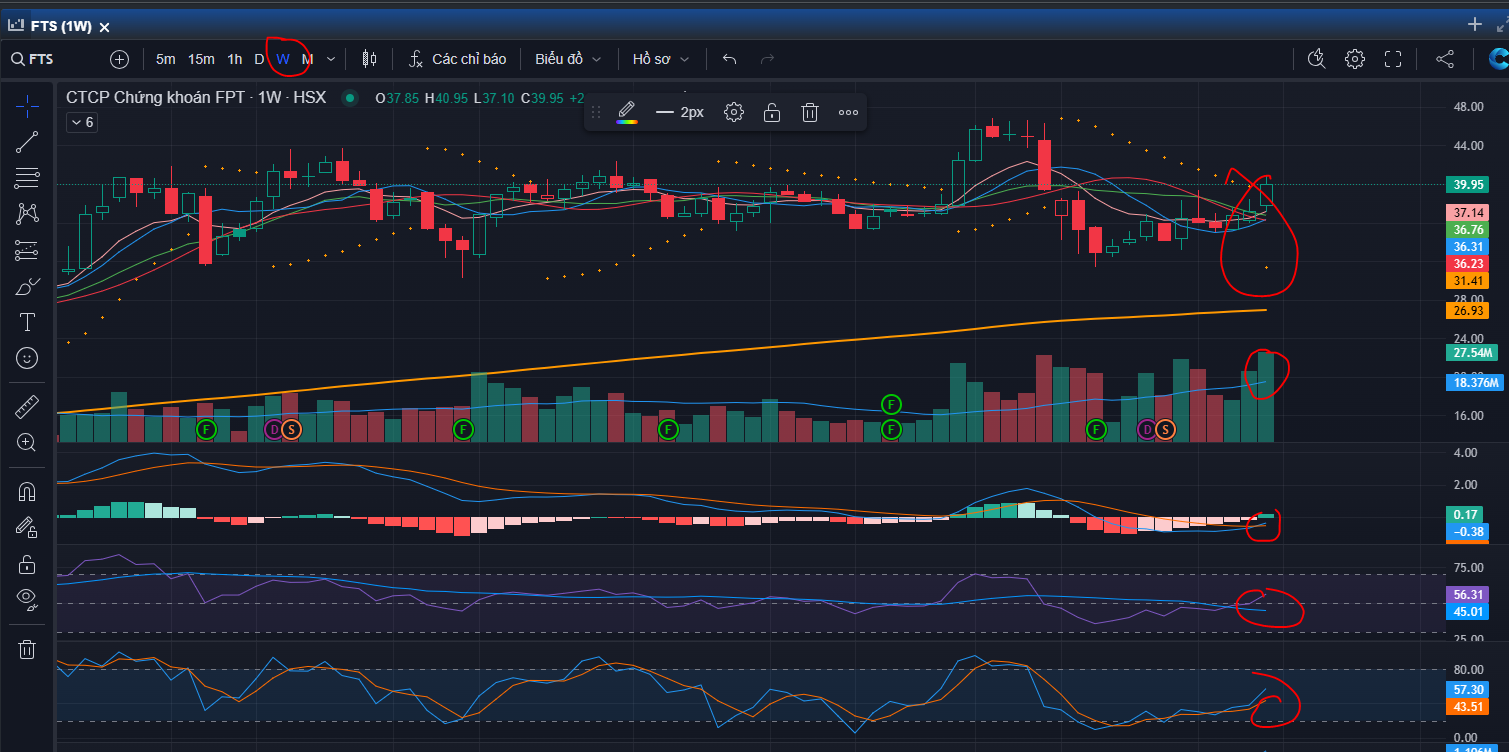Viewport: 1509px width, 752px height.
Task: Delete the selected drawing via floating toolbar trash
Action: [810, 112]
